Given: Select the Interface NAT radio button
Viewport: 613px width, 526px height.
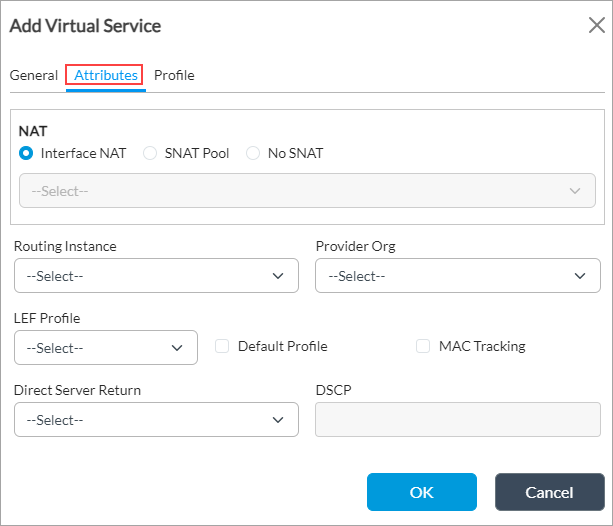Looking at the screenshot, I should [27, 153].
